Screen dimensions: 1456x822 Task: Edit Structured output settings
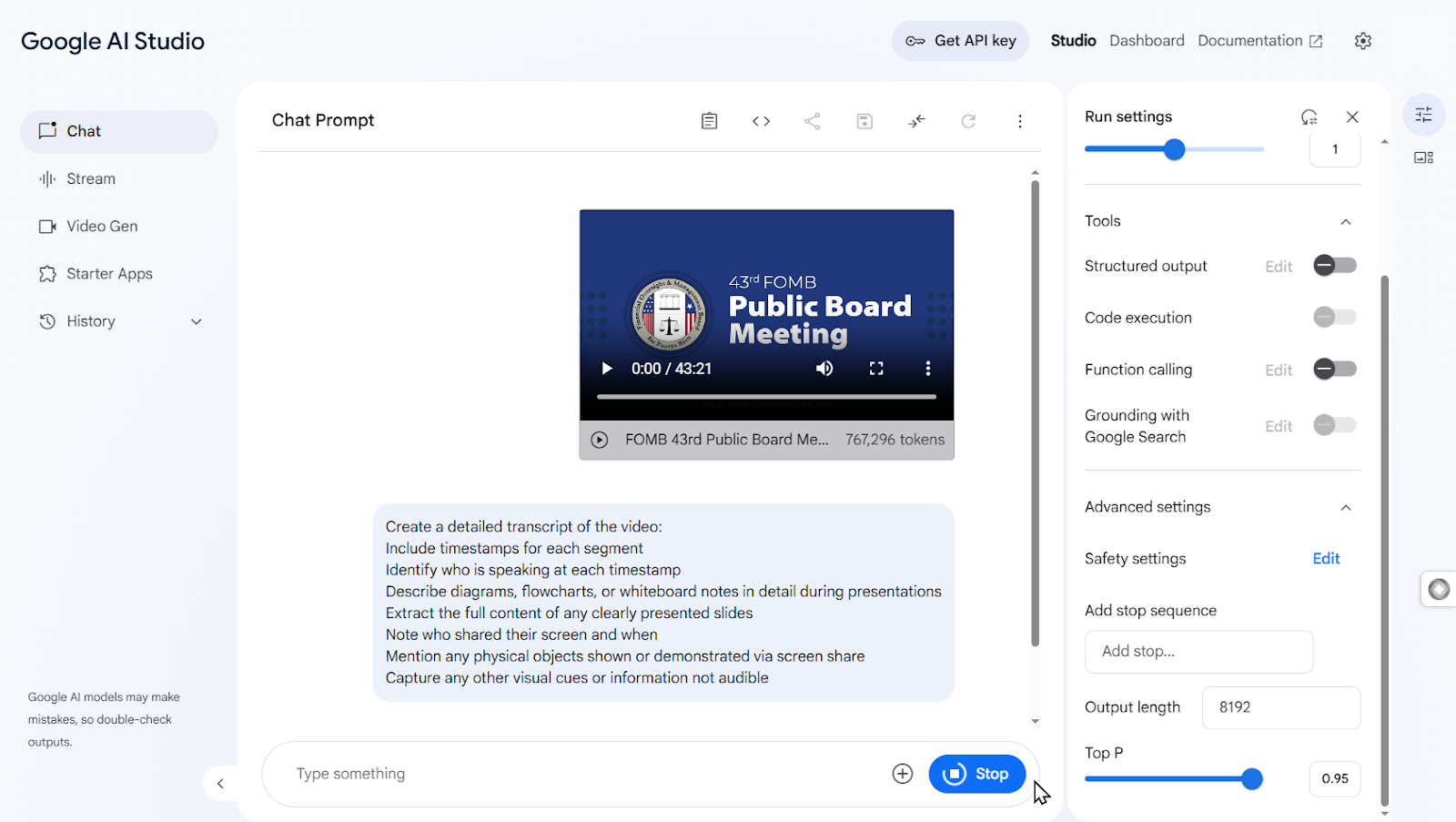[1279, 267]
